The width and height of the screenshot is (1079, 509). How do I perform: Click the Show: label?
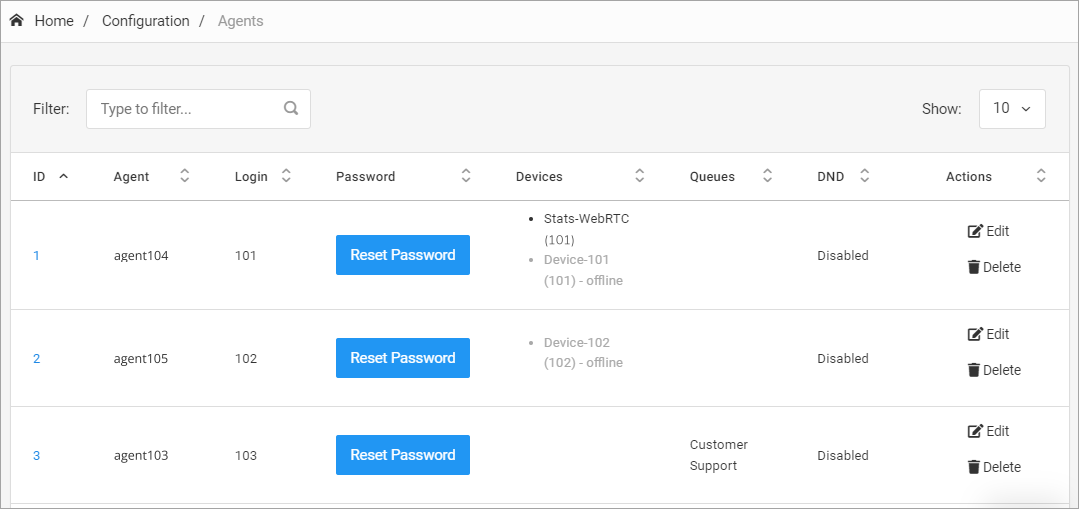pyautogui.click(x=941, y=109)
